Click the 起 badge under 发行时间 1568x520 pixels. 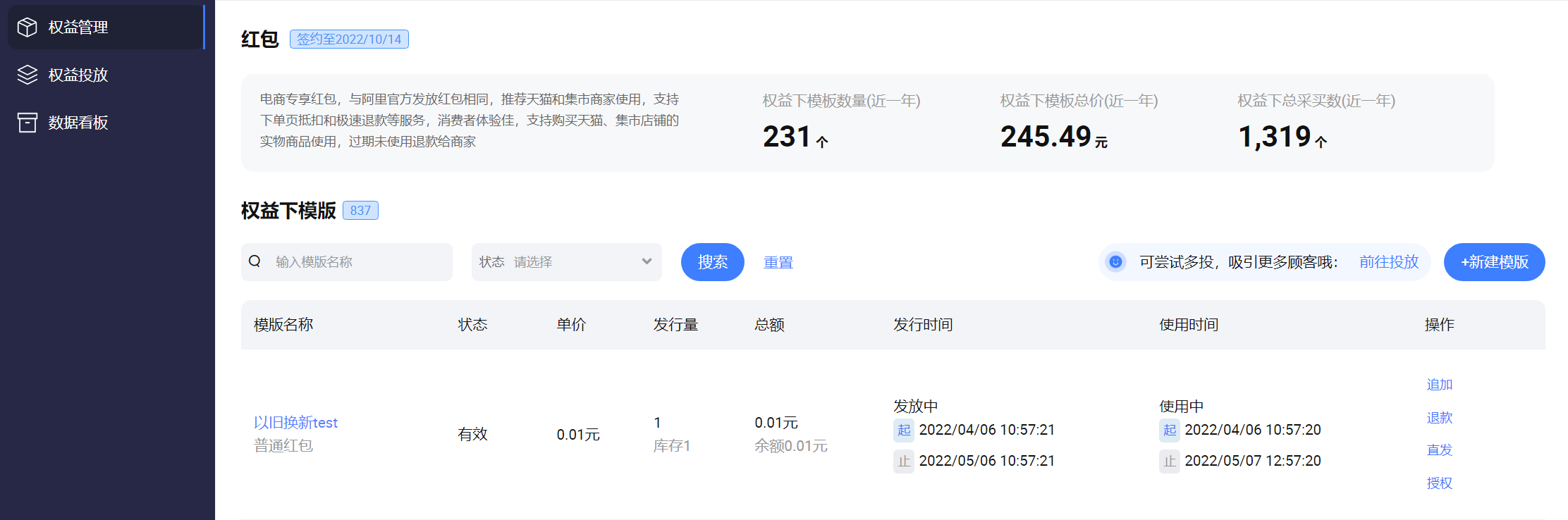(904, 430)
